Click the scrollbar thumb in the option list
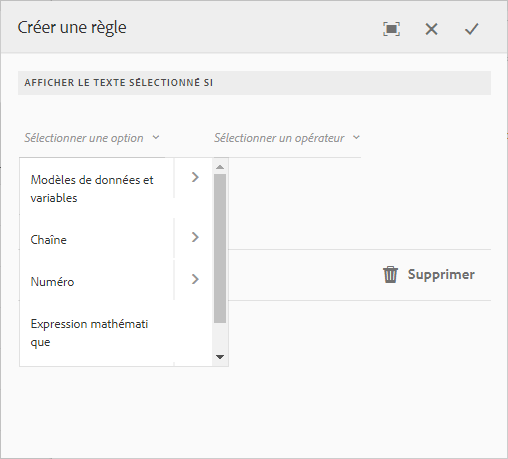 (x=220, y=248)
